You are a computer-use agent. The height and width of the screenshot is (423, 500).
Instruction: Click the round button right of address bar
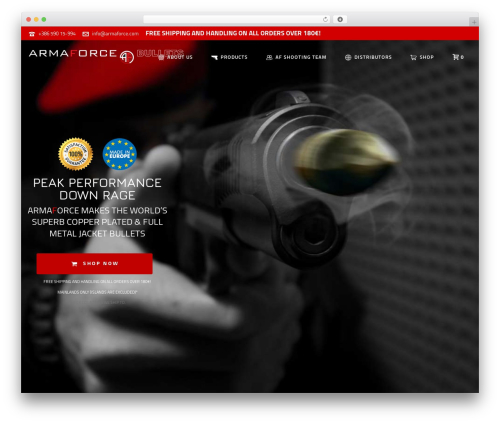tap(340, 19)
